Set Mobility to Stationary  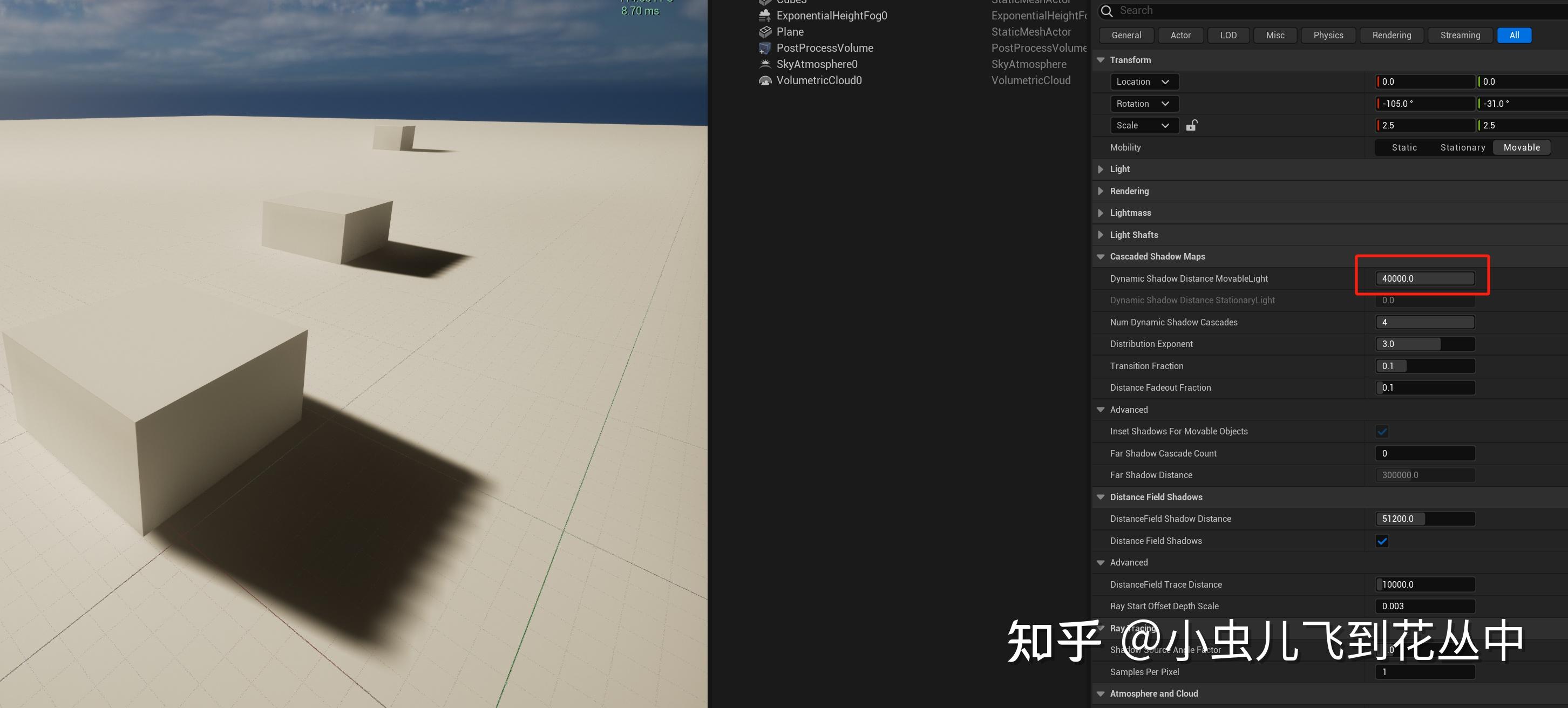[x=1462, y=147]
